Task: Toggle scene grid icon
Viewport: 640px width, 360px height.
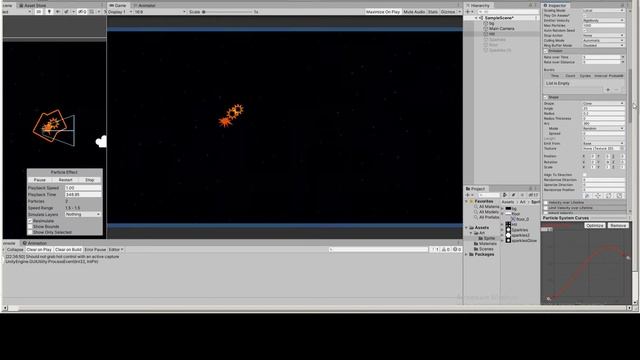Action: pyautogui.click(x=91, y=12)
